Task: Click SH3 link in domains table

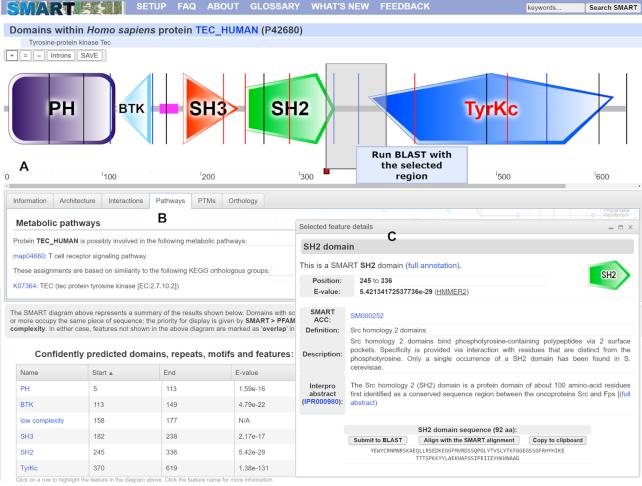Action: (27, 436)
